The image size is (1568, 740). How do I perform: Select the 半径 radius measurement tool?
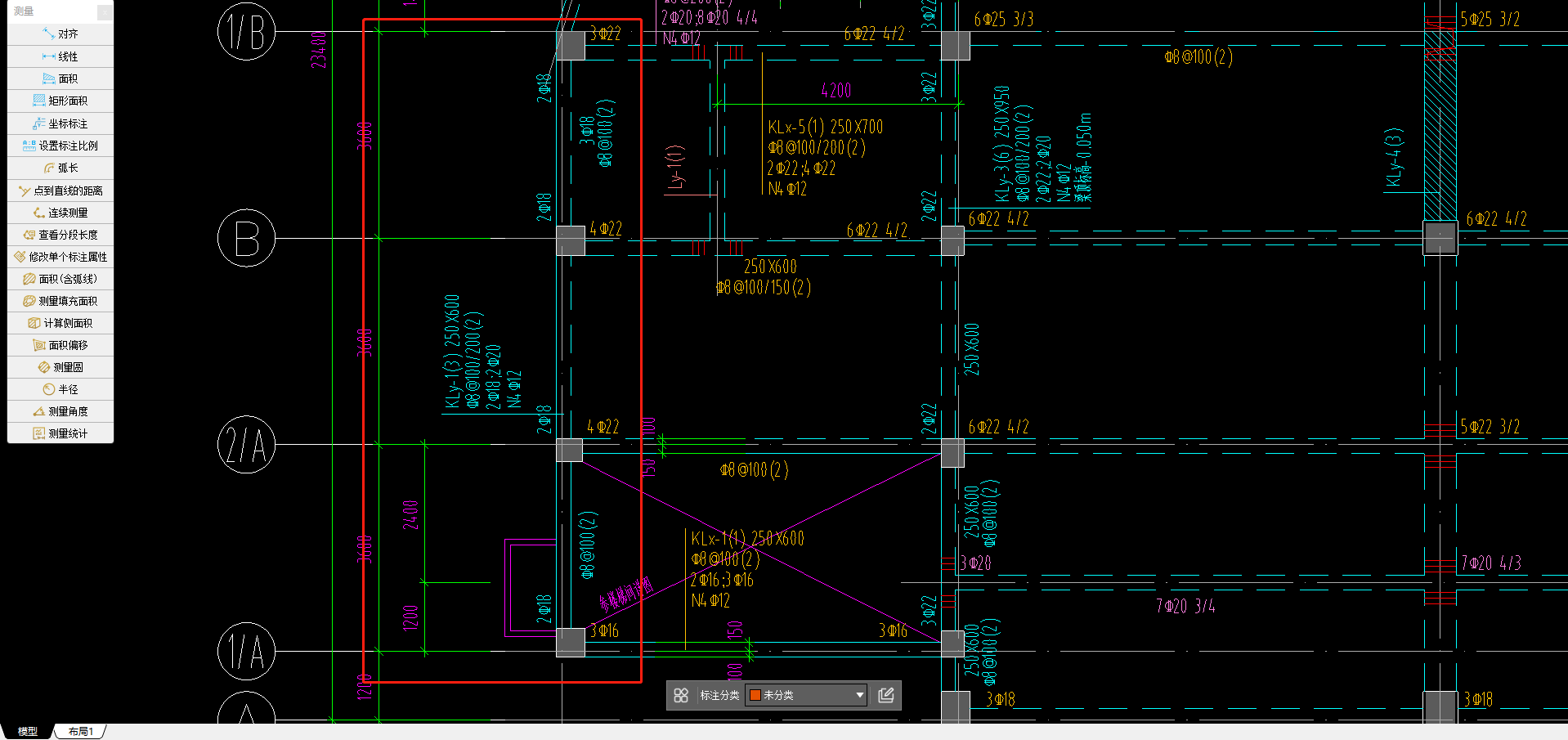60,389
